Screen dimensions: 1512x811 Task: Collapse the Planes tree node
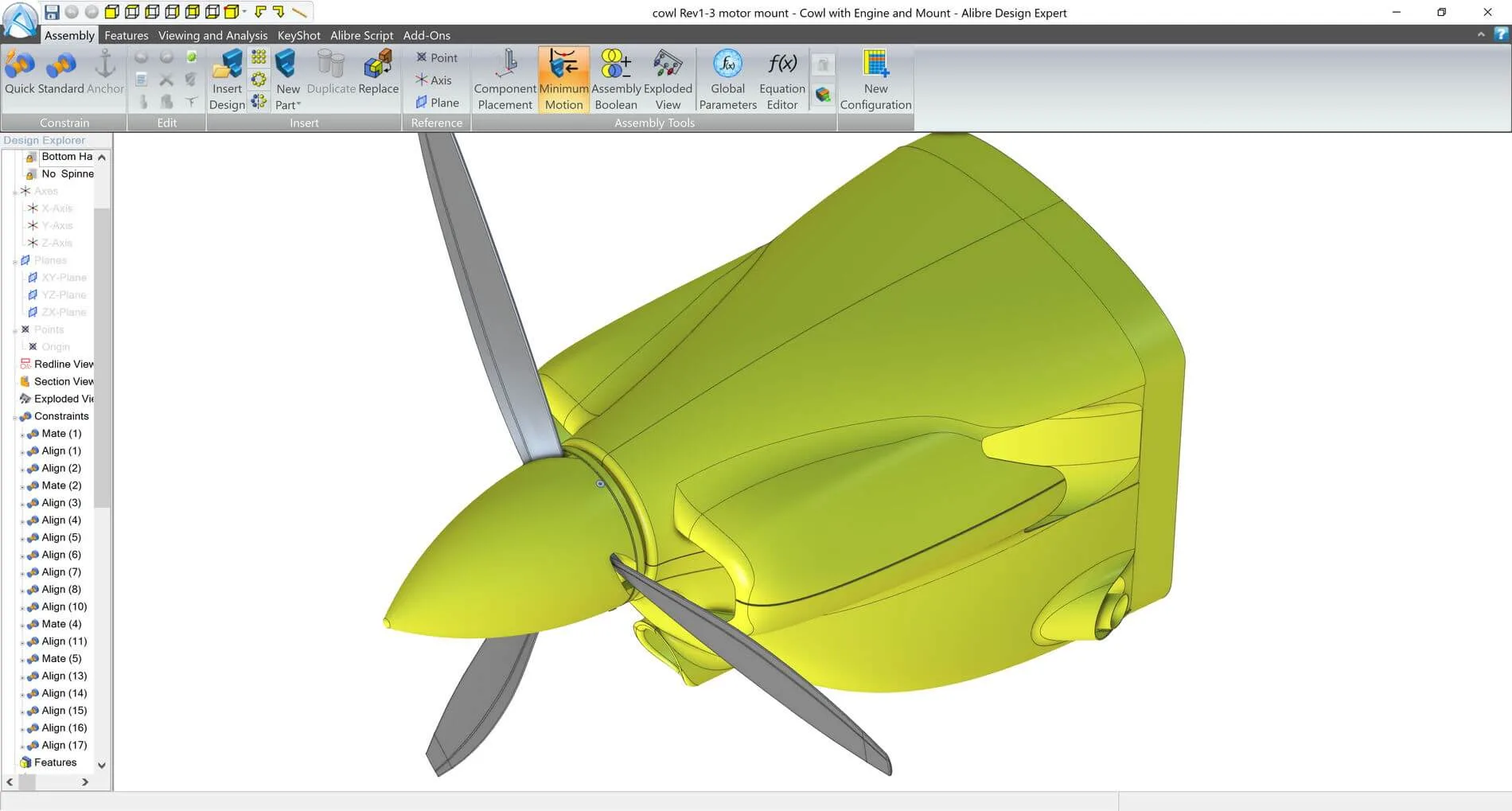tap(15, 261)
